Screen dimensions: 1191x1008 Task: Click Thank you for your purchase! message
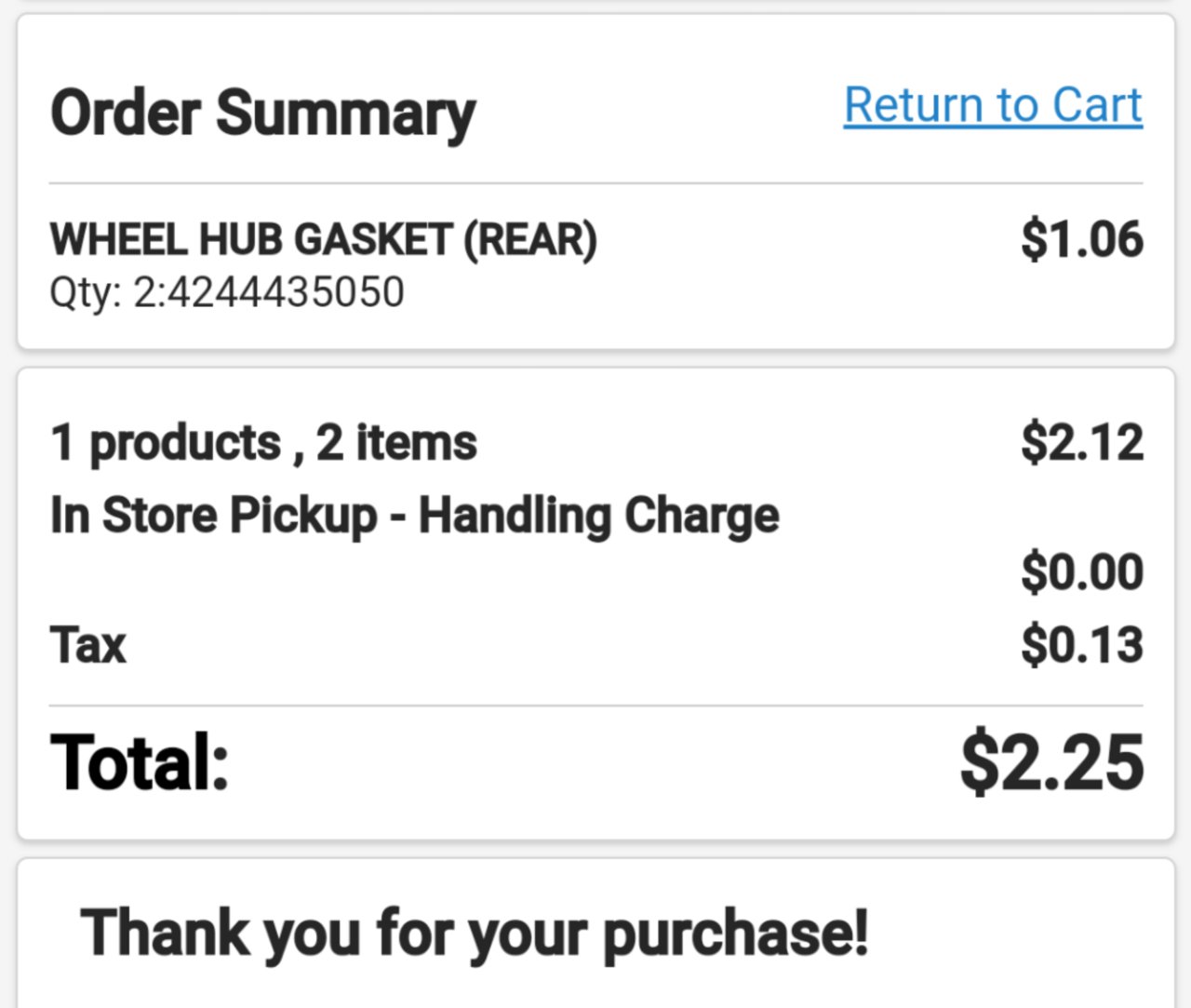tap(475, 934)
